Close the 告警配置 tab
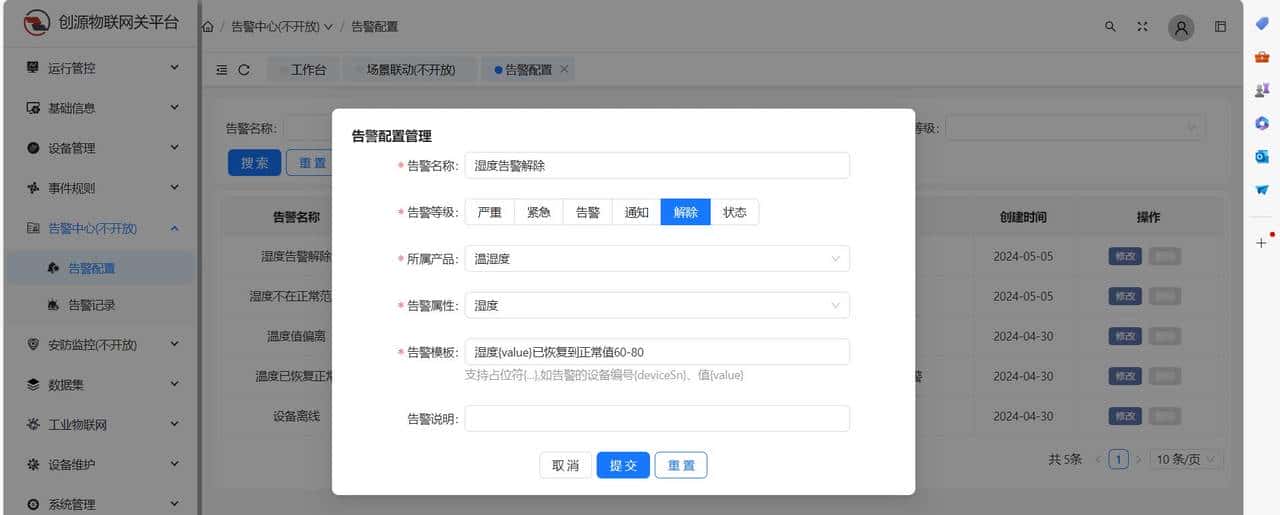 point(564,69)
